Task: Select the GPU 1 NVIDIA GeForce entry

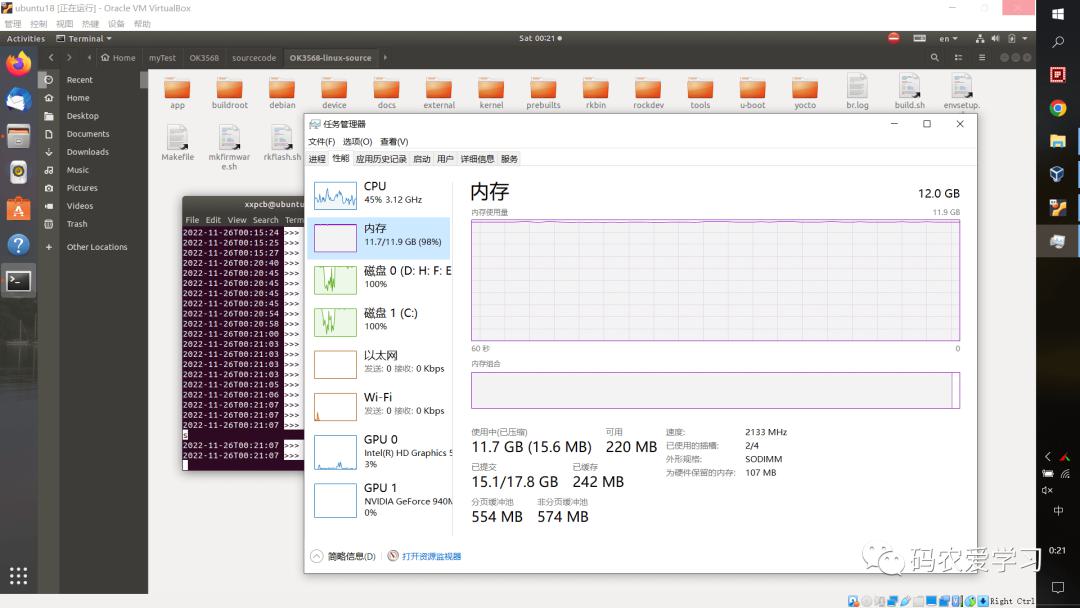Action: pyautogui.click(x=380, y=501)
